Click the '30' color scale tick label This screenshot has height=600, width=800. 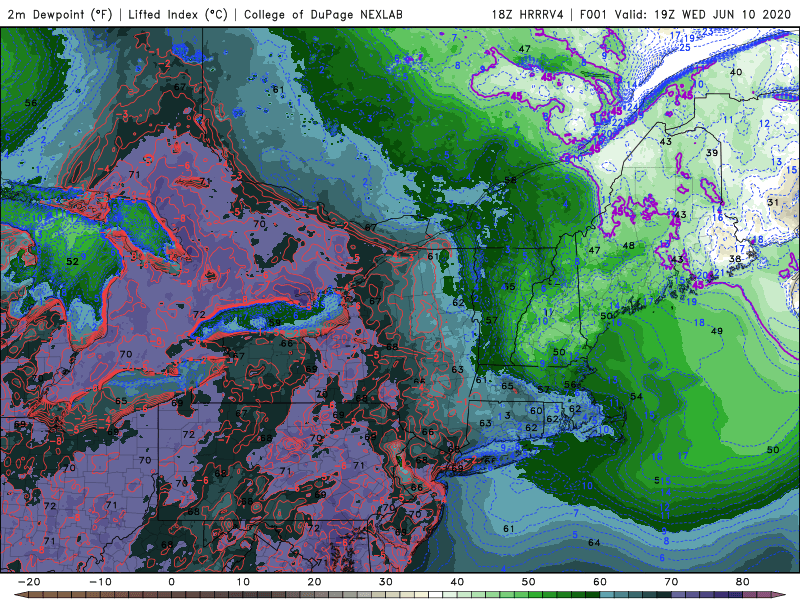386,582
